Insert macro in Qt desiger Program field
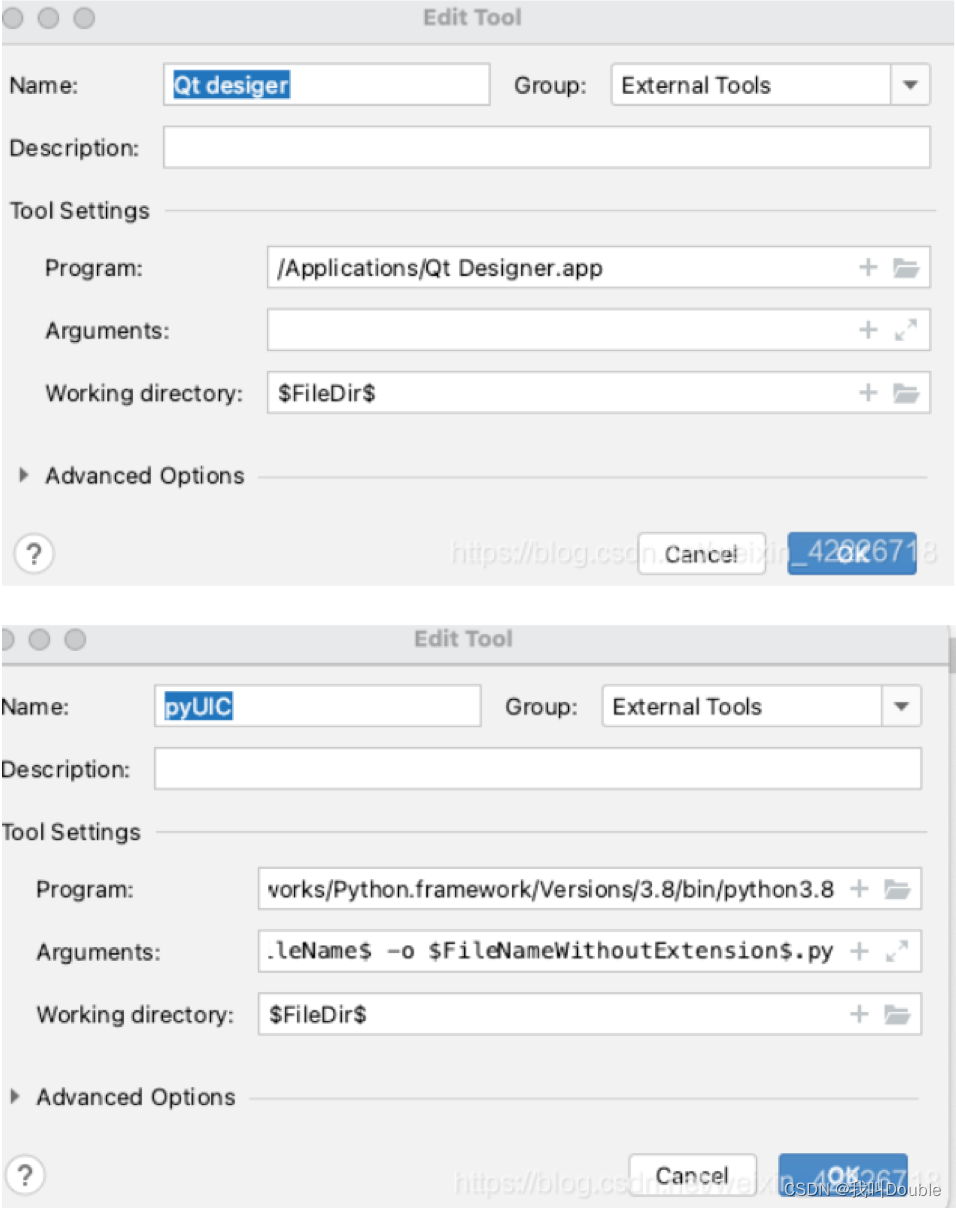The width and height of the screenshot is (956, 1208). coord(868,268)
